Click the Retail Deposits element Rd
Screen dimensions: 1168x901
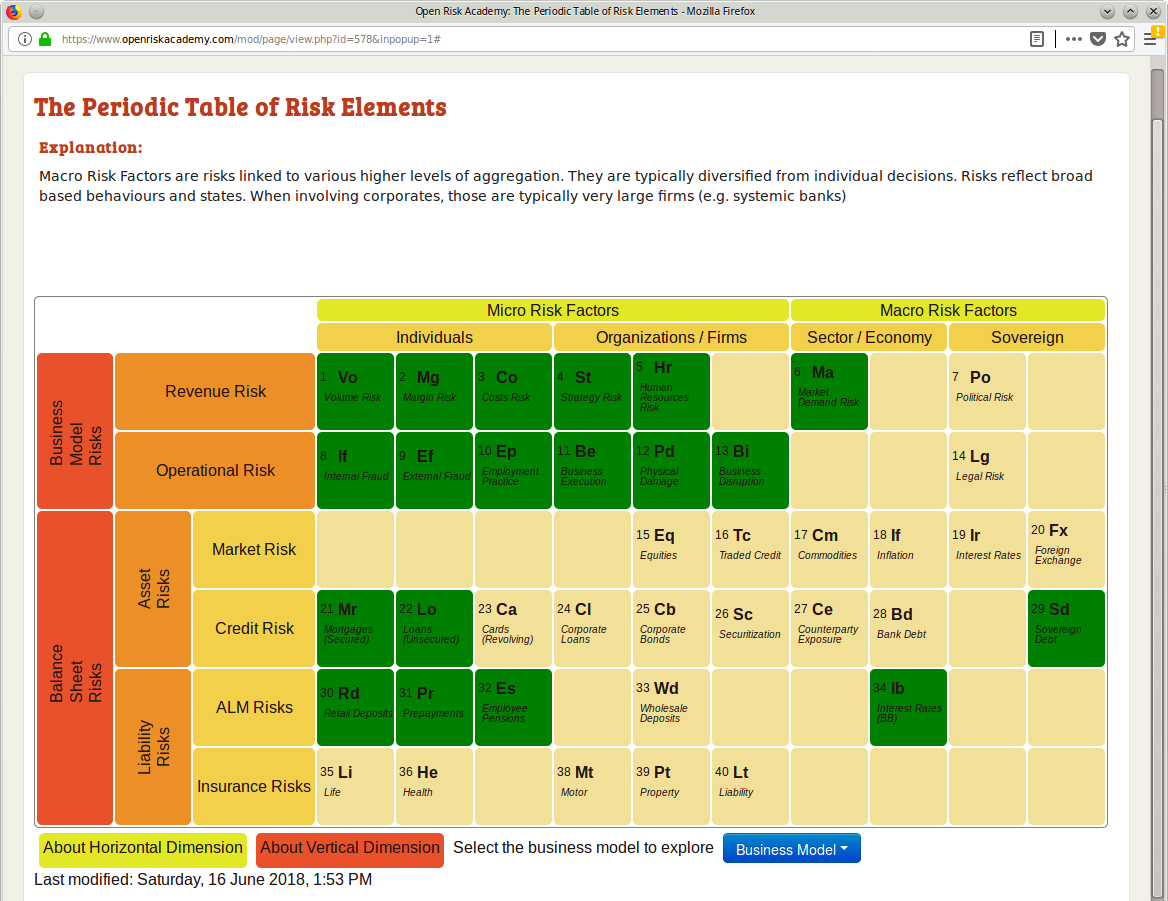pyautogui.click(x=355, y=707)
